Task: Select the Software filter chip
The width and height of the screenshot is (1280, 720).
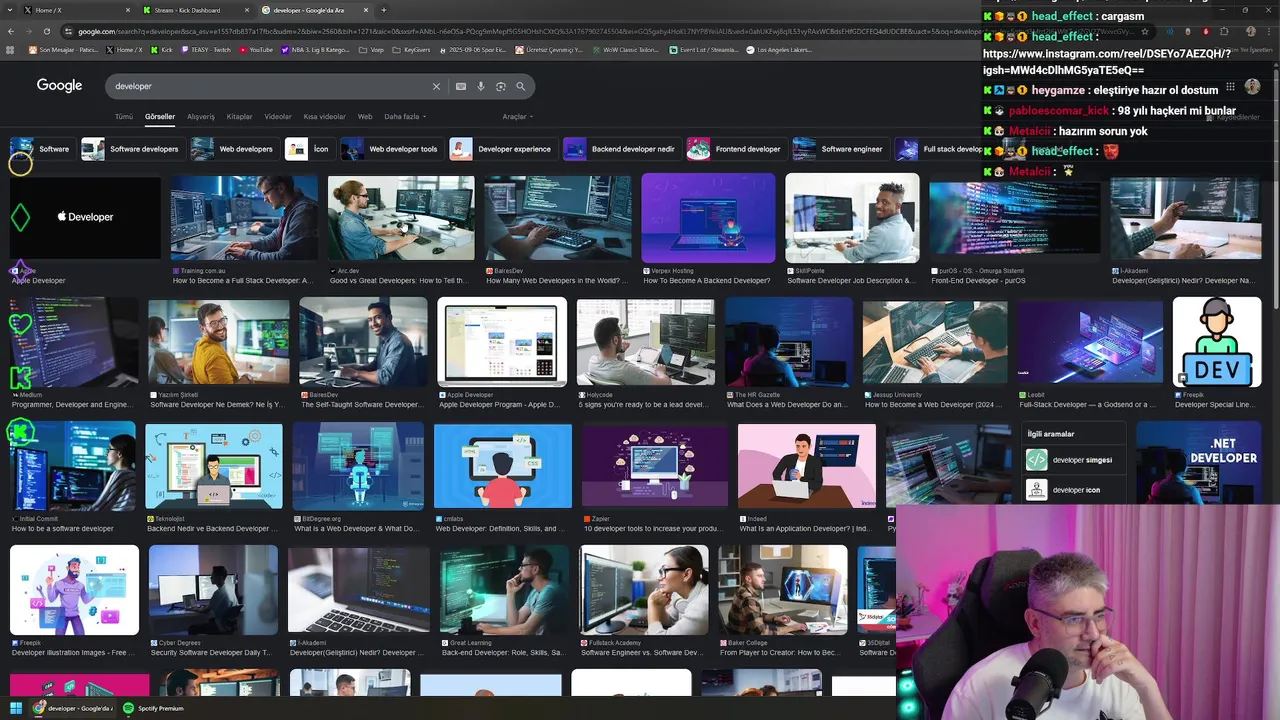Action: click(41, 149)
